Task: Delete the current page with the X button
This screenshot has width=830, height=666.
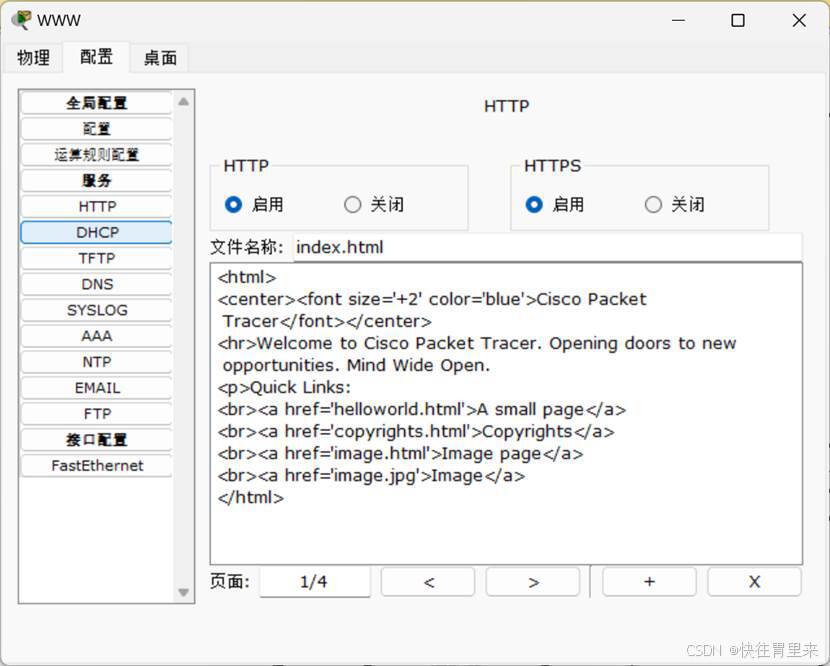Action: click(754, 582)
